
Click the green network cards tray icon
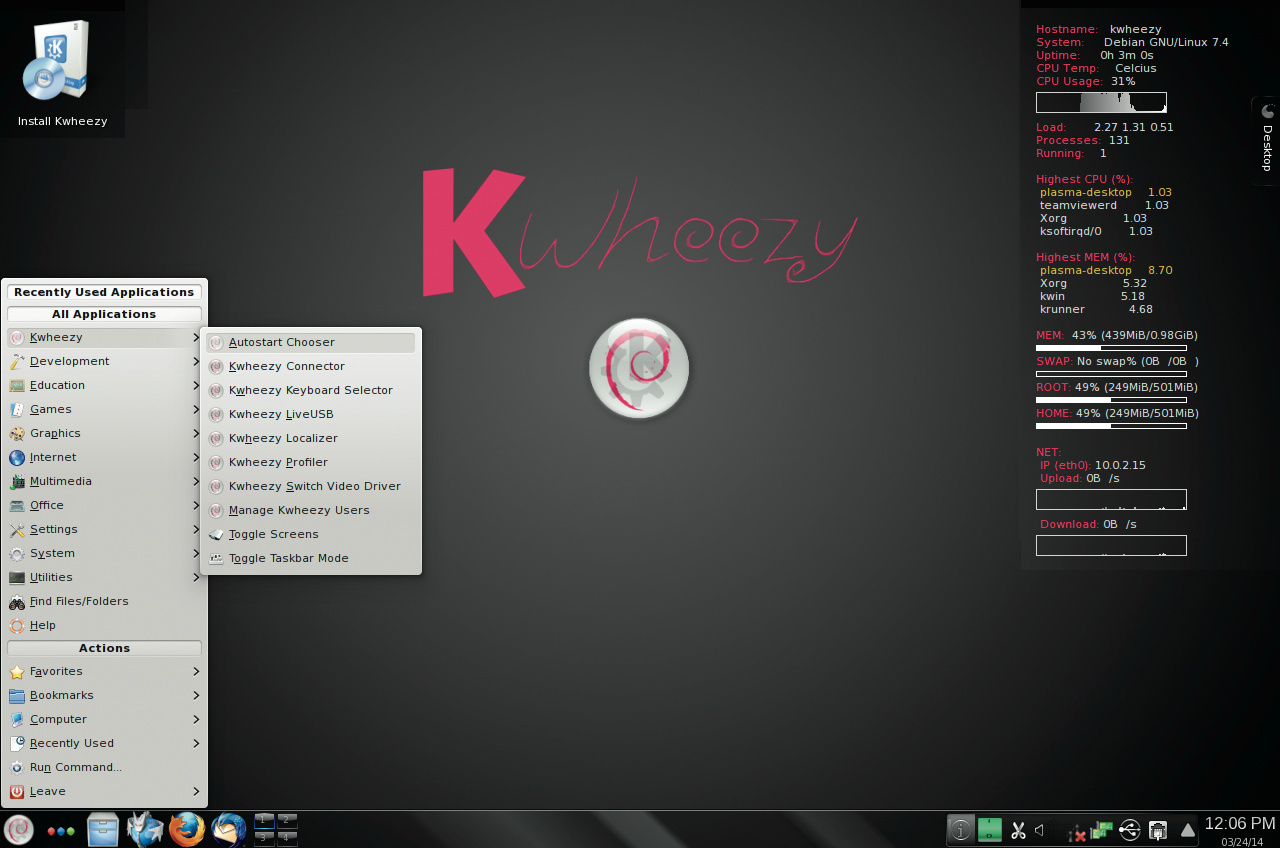(x=1102, y=829)
